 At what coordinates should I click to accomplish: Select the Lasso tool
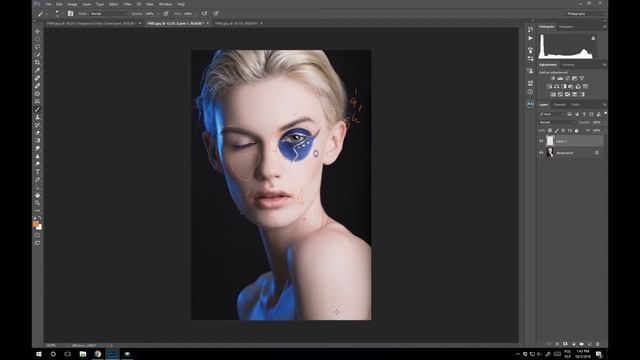point(38,47)
